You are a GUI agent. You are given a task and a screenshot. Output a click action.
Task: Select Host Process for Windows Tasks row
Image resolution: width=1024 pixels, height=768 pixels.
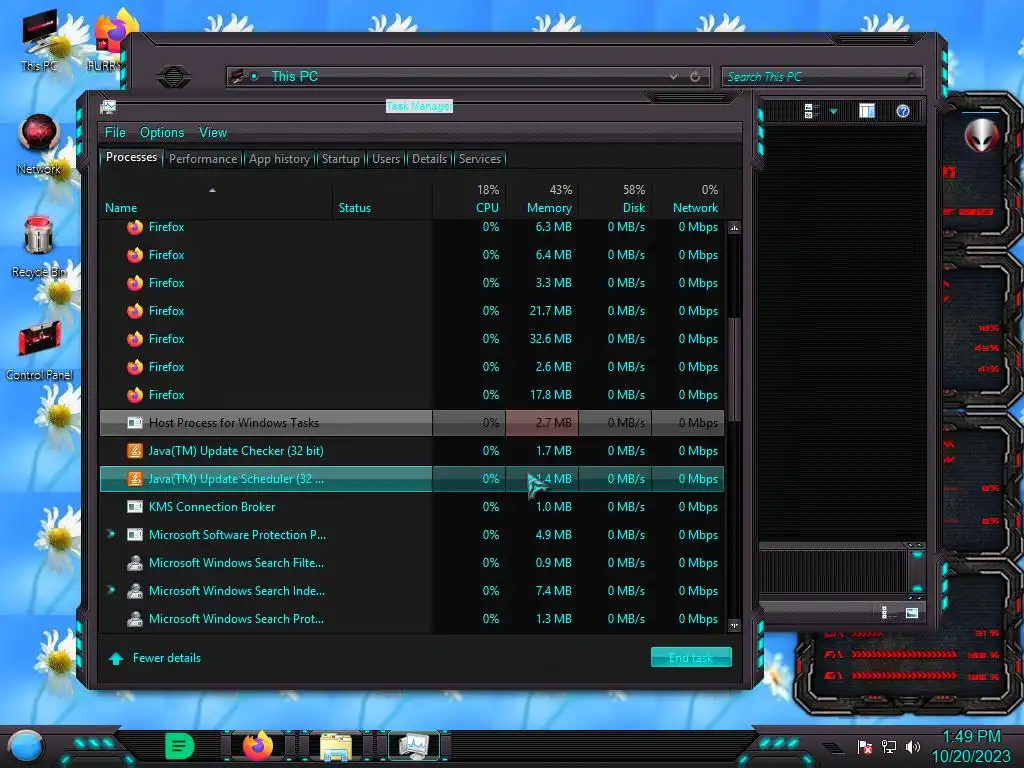tap(411, 423)
